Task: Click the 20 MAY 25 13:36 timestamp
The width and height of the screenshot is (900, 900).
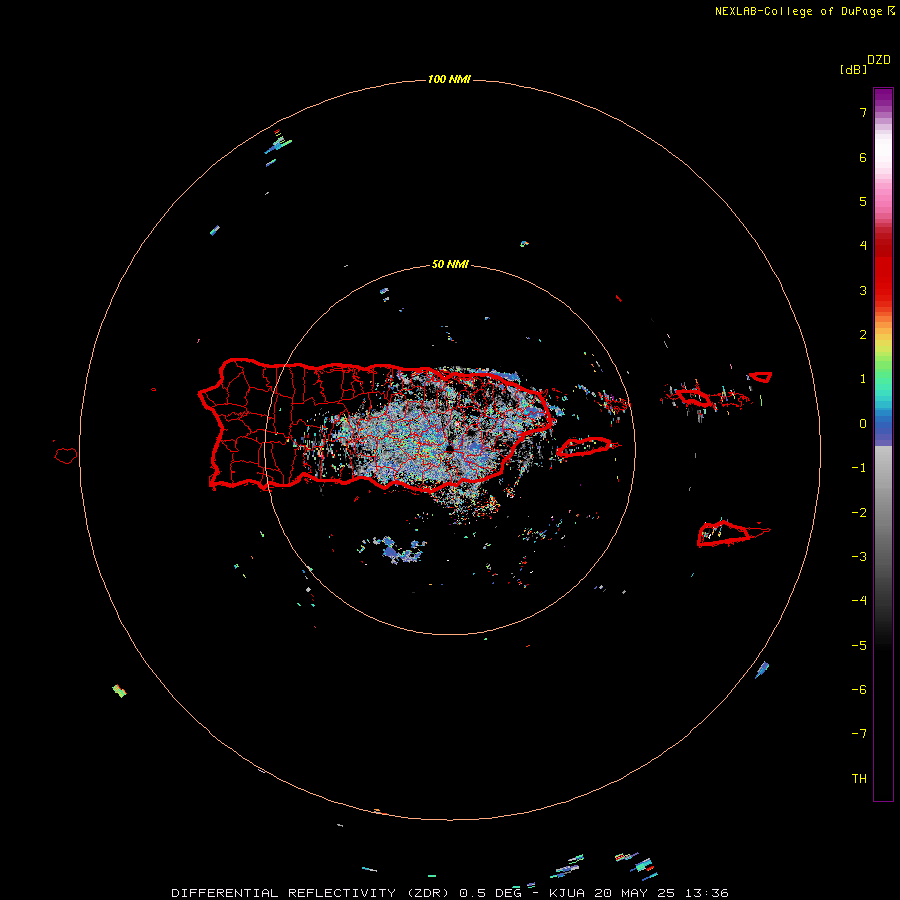Action: (661, 893)
